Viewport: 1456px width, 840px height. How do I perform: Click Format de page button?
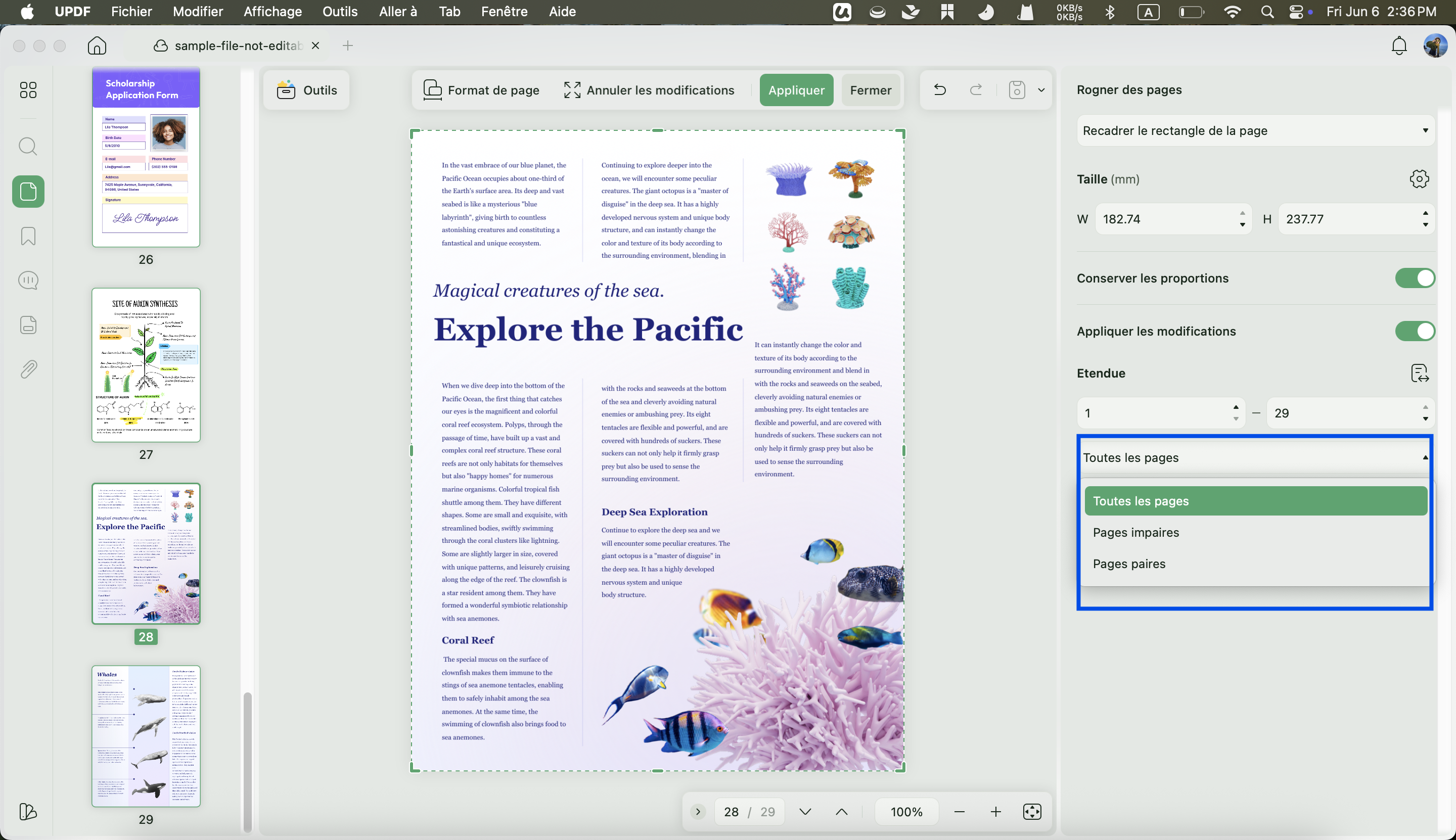[481, 90]
